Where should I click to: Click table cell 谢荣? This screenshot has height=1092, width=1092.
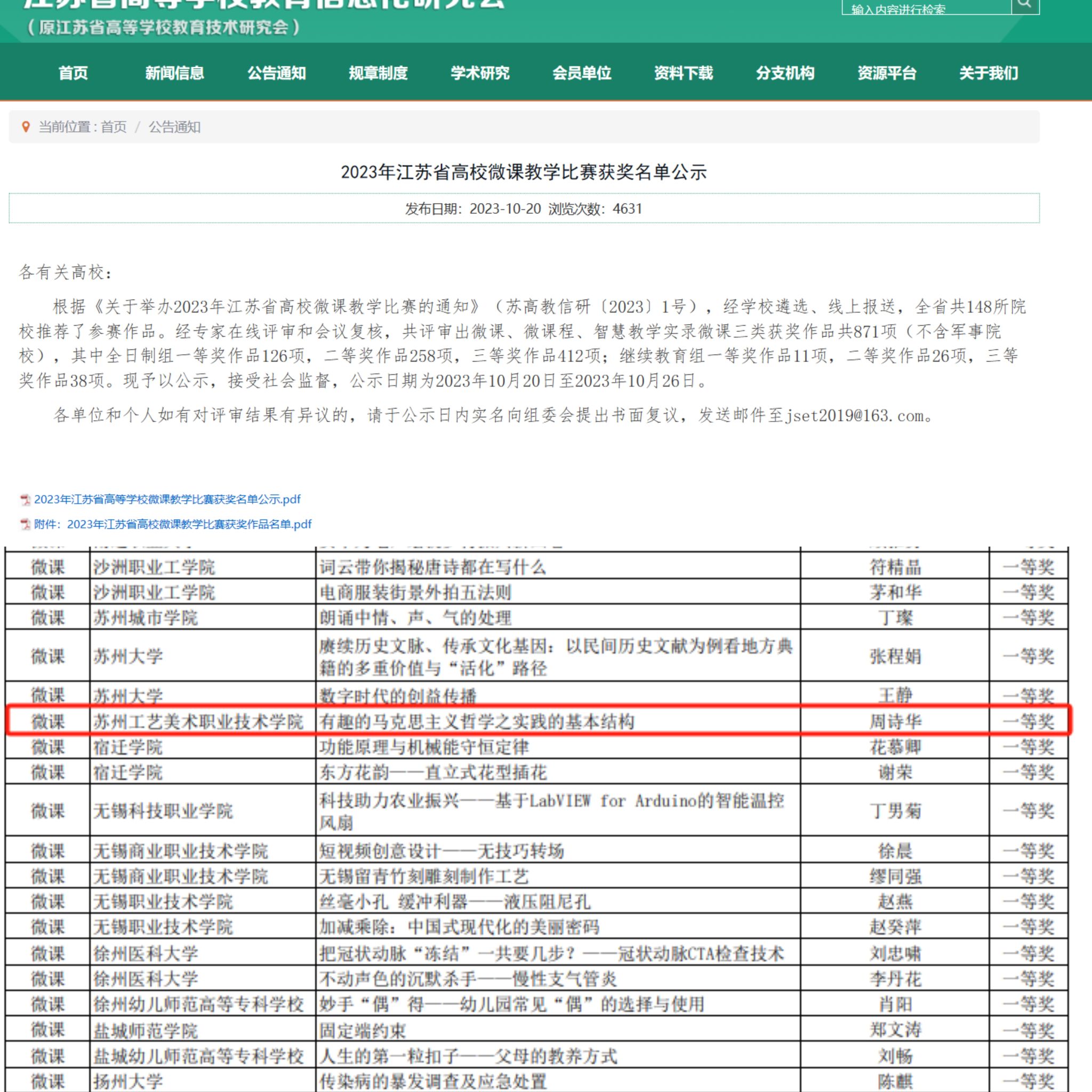point(895,772)
